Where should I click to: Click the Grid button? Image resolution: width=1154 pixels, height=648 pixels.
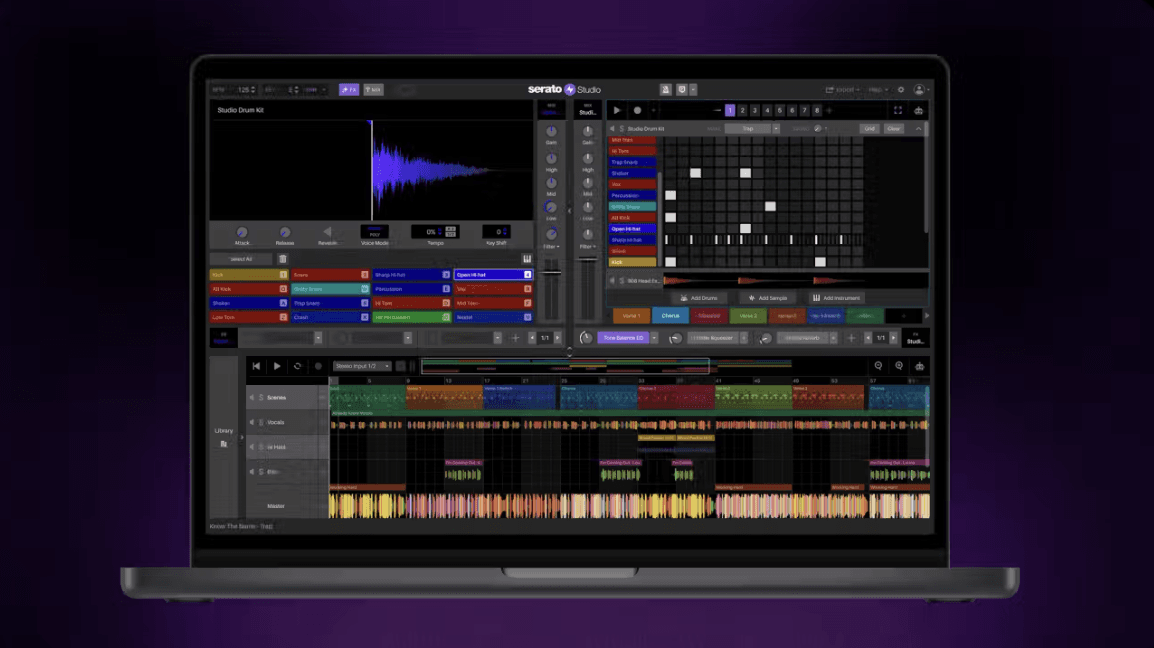pyautogui.click(x=869, y=129)
